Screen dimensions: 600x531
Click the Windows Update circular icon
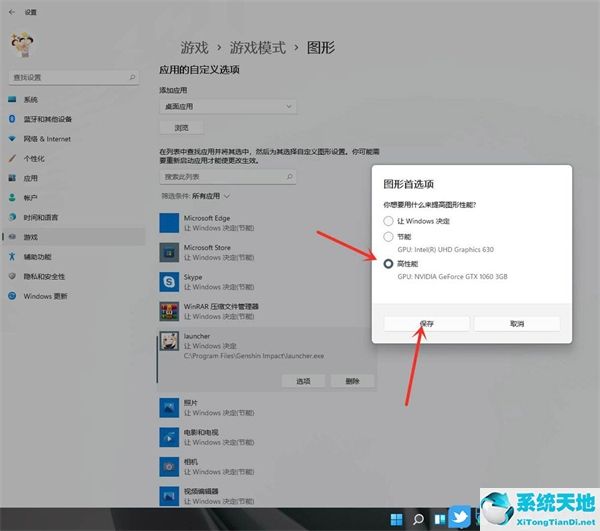[x=12, y=296]
